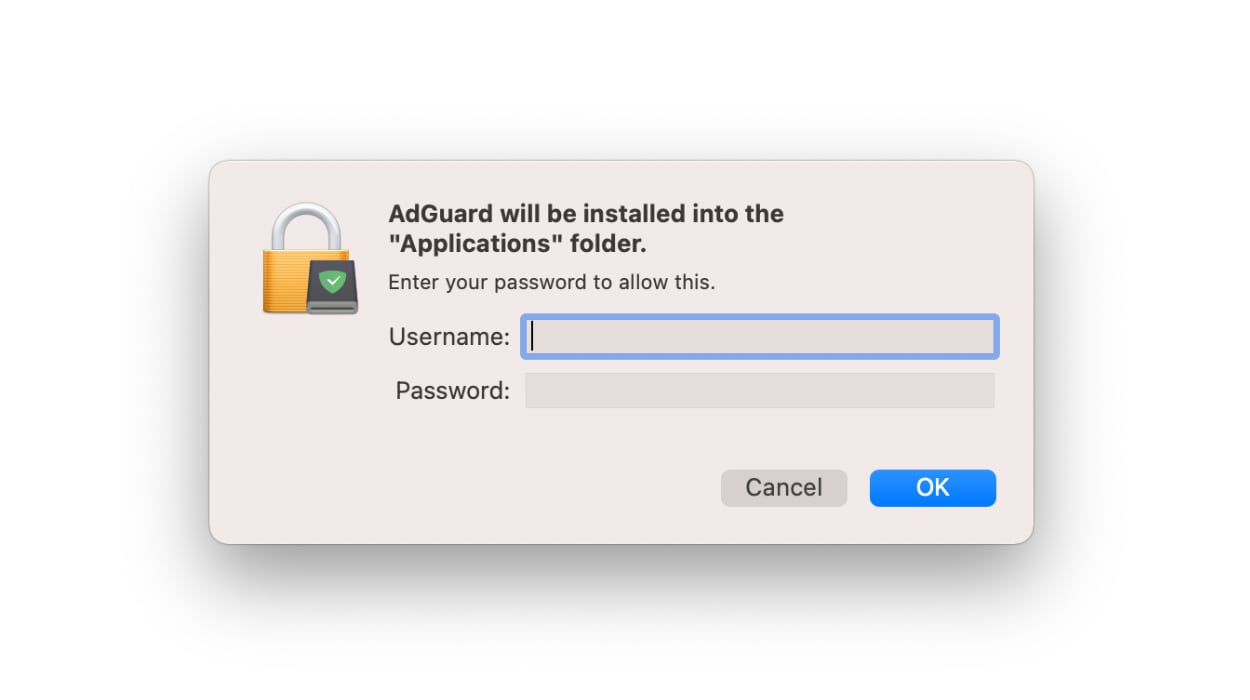Click the blinking text cursor in Username field

[x=533, y=337]
